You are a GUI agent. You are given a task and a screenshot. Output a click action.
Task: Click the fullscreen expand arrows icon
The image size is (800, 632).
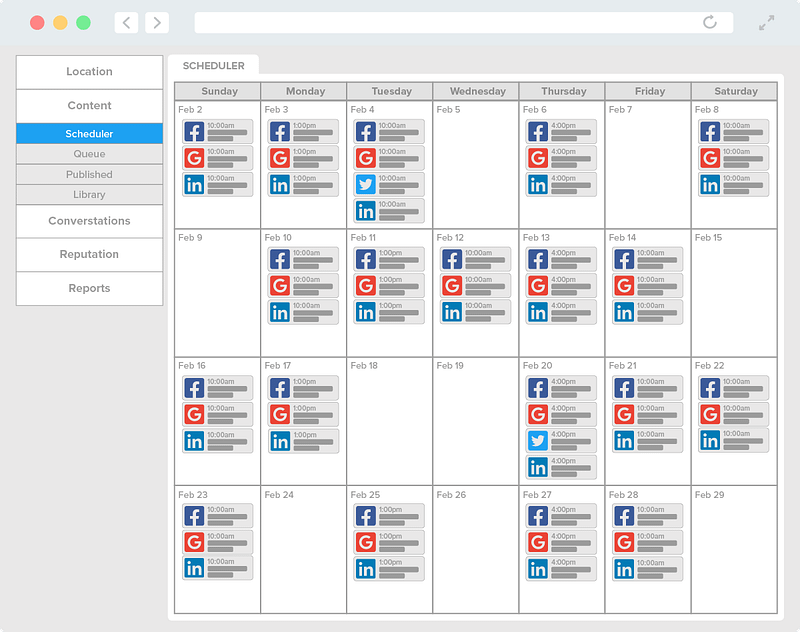click(x=767, y=22)
